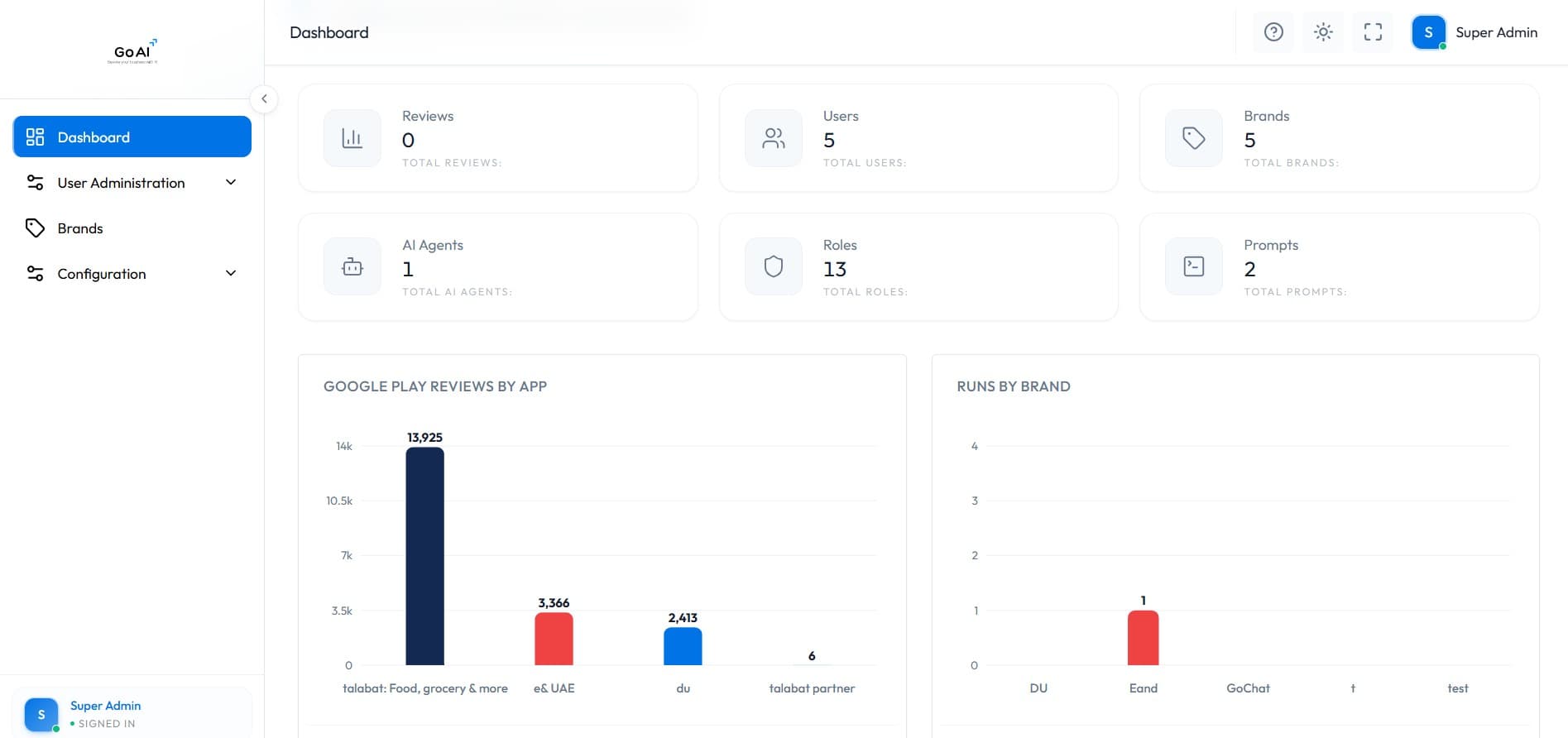Click the 3,366 value label
The height and width of the screenshot is (738, 1568).
(554, 602)
